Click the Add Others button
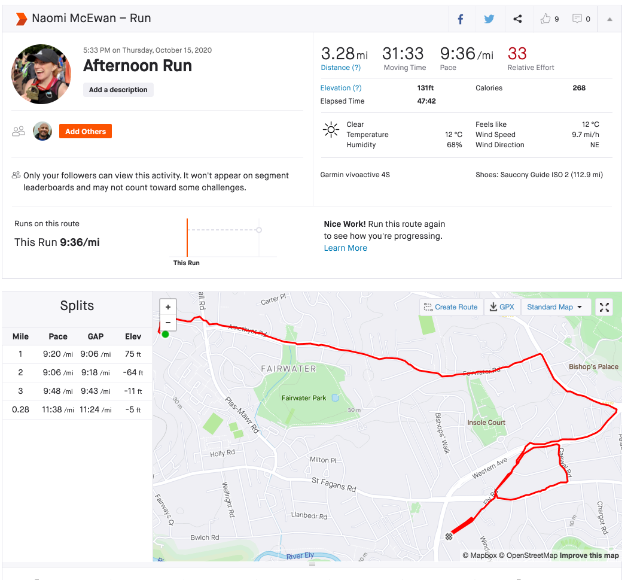 tap(85, 131)
